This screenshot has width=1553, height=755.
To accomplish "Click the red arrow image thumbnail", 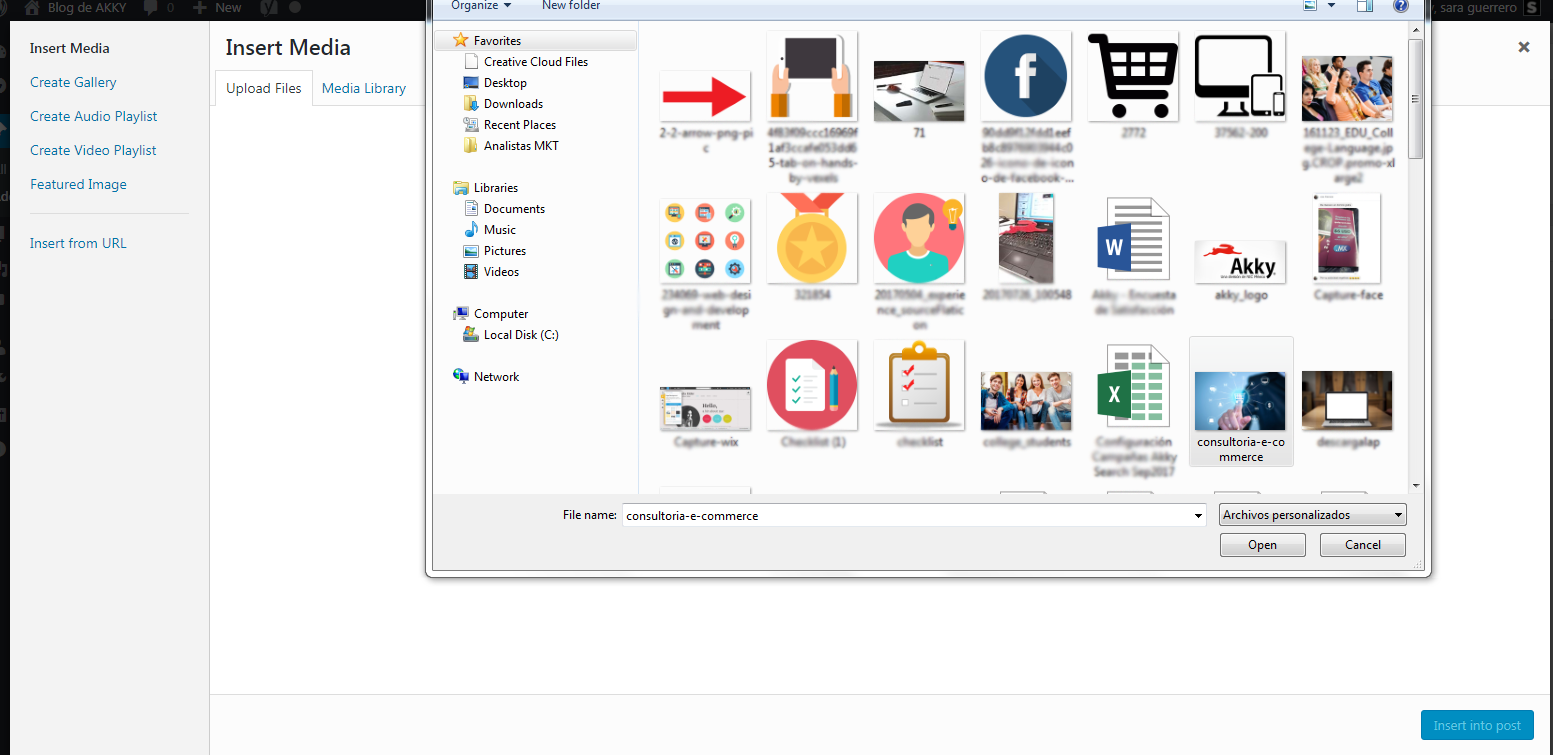I will (704, 97).
